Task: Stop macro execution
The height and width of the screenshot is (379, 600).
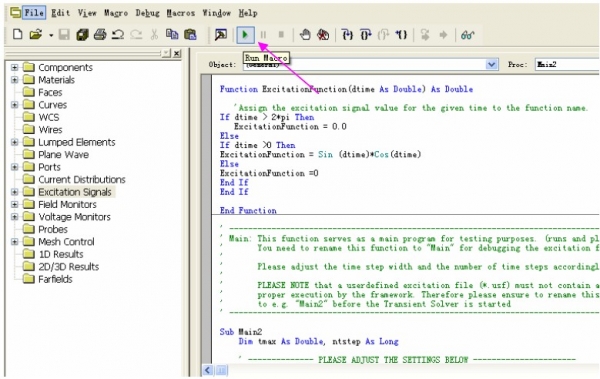Action: (281, 35)
